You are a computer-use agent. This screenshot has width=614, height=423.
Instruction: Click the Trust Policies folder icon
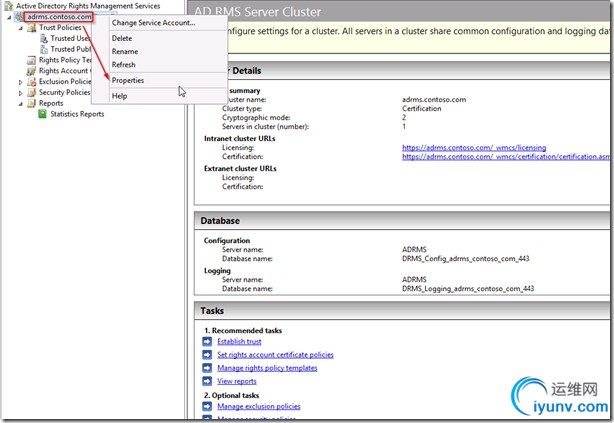point(32,28)
